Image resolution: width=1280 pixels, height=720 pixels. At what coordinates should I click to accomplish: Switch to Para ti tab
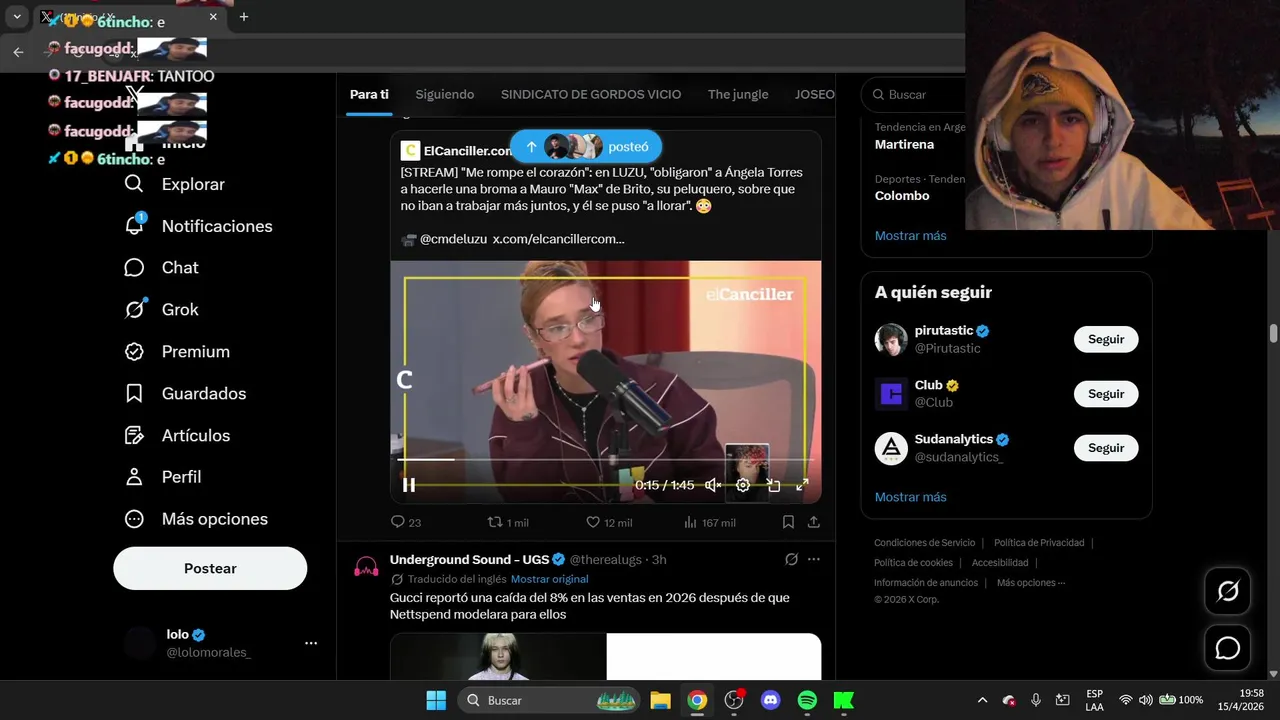point(369,94)
